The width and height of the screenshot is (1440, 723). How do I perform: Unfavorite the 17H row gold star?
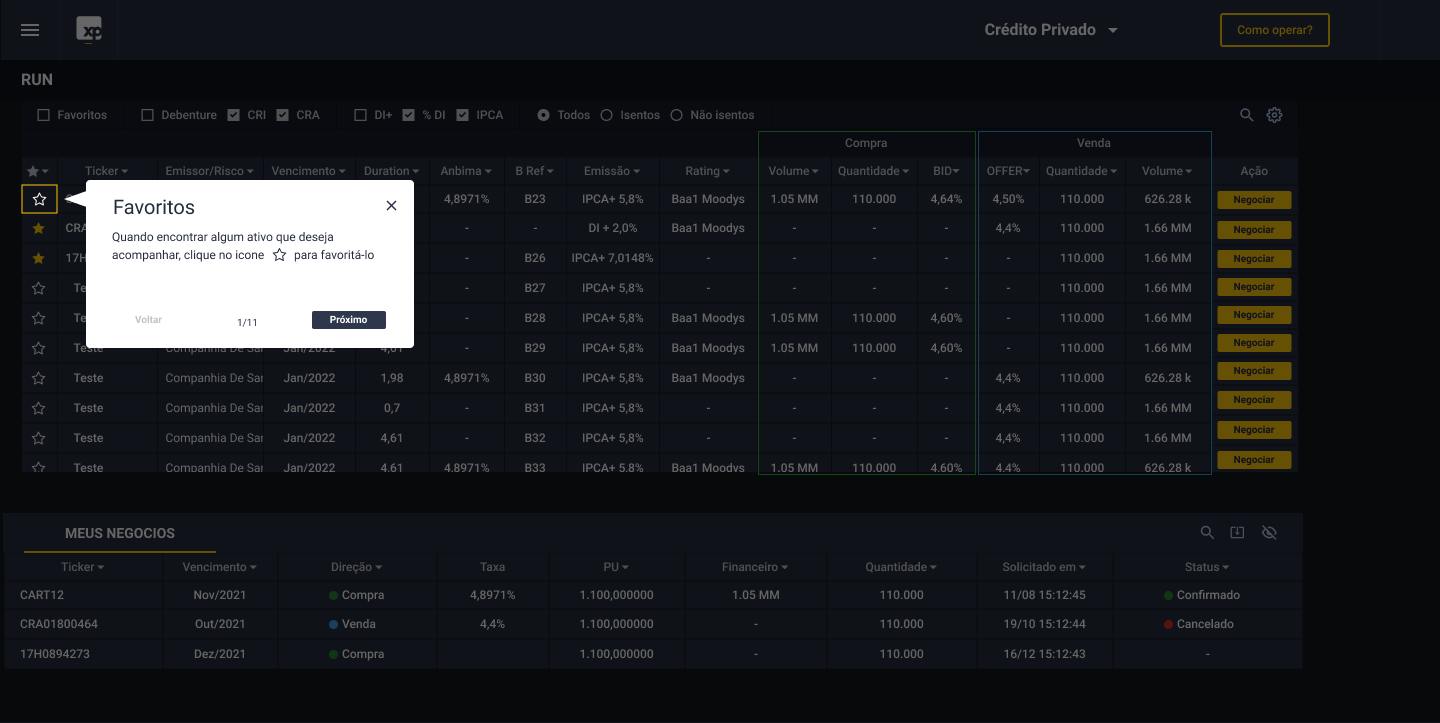coord(39,258)
